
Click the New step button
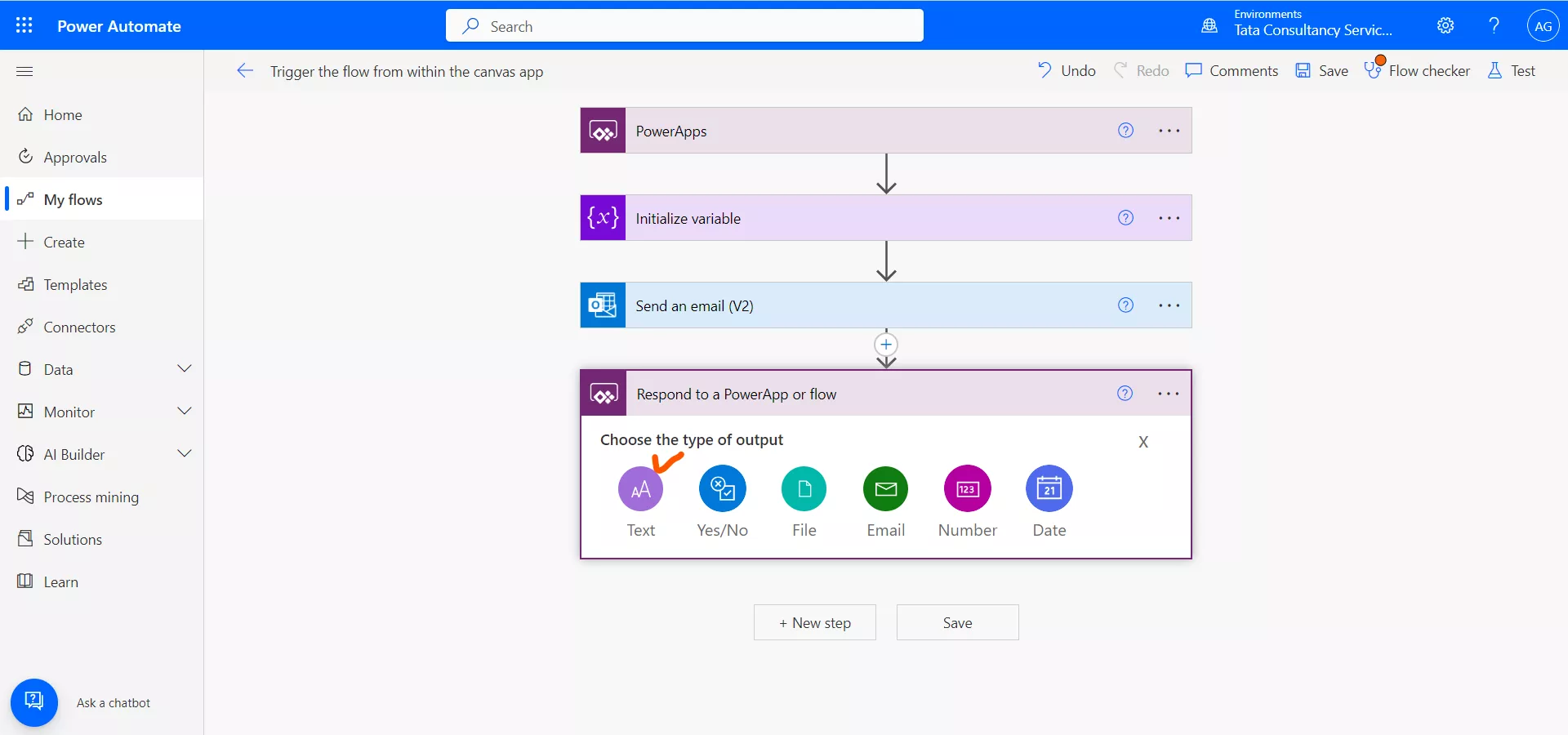coord(814,621)
